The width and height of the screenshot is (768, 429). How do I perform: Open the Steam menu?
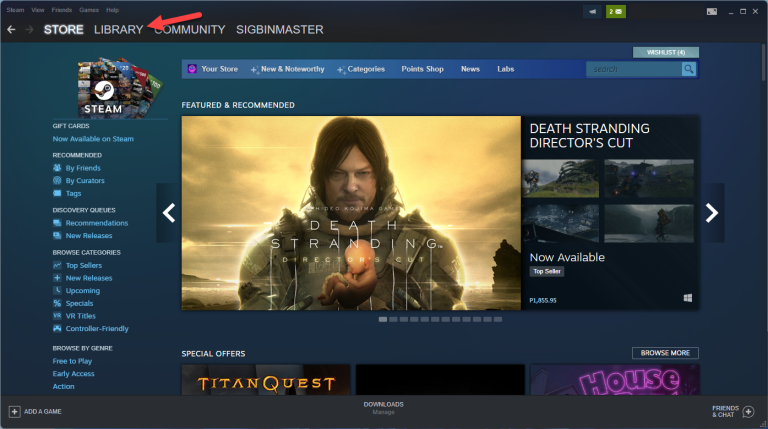point(15,10)
